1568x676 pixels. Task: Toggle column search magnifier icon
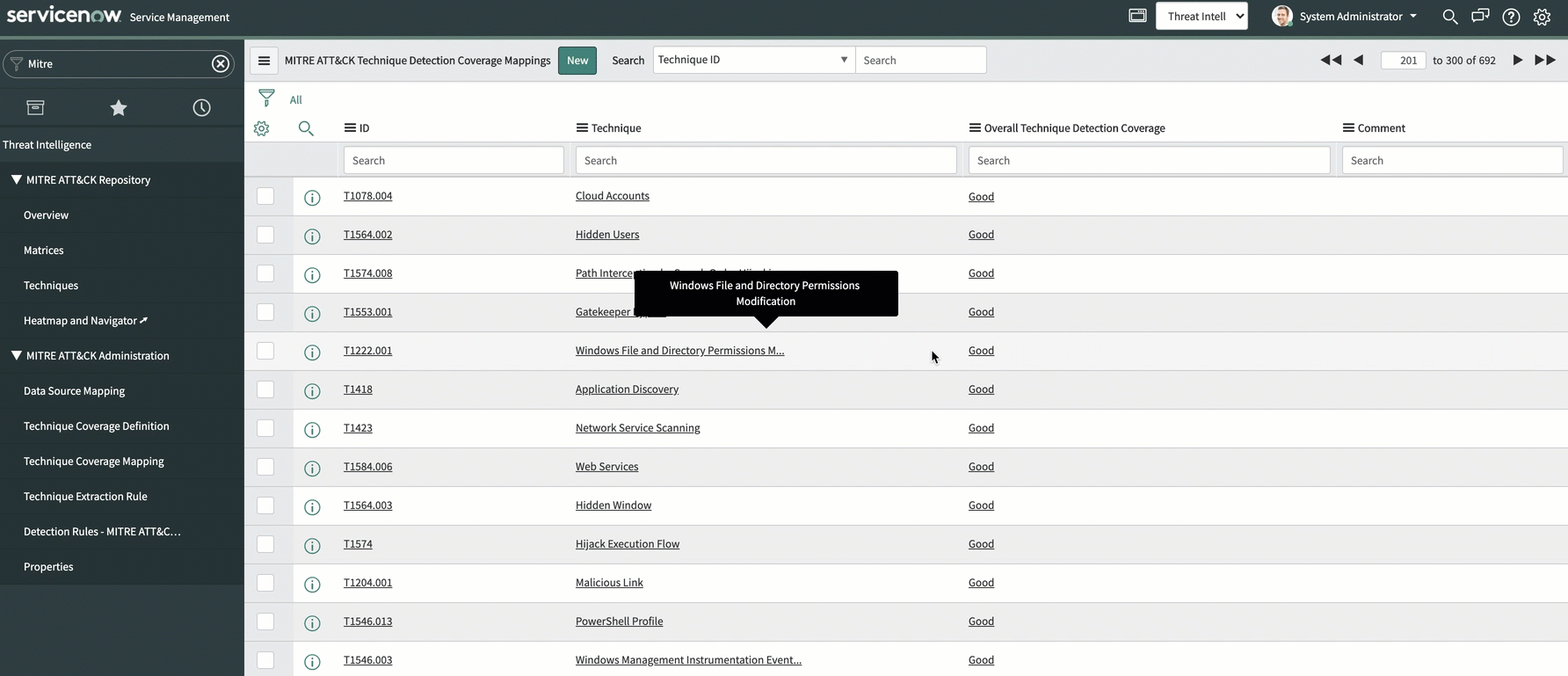click(306, 128)
